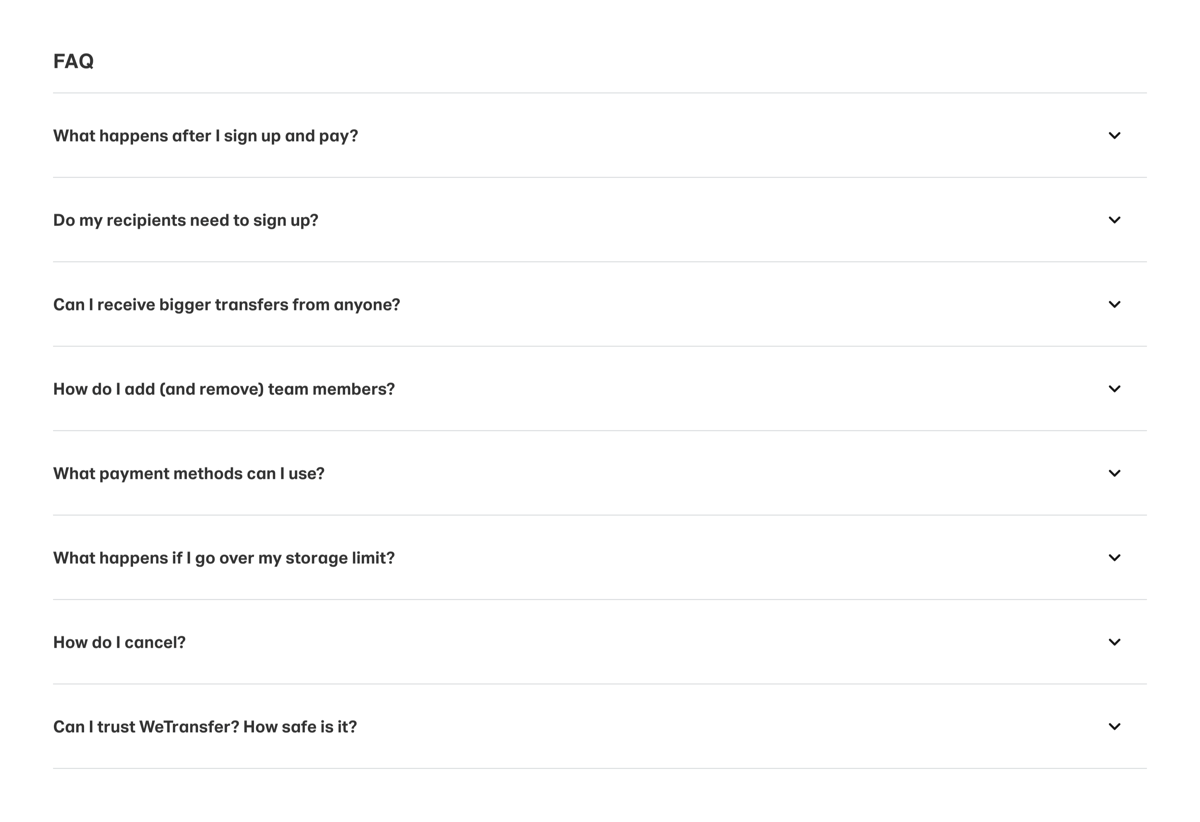
Task: Expand the chevron beside 'What happens after I sign up and pay?'
Action: pos(1114,135)
